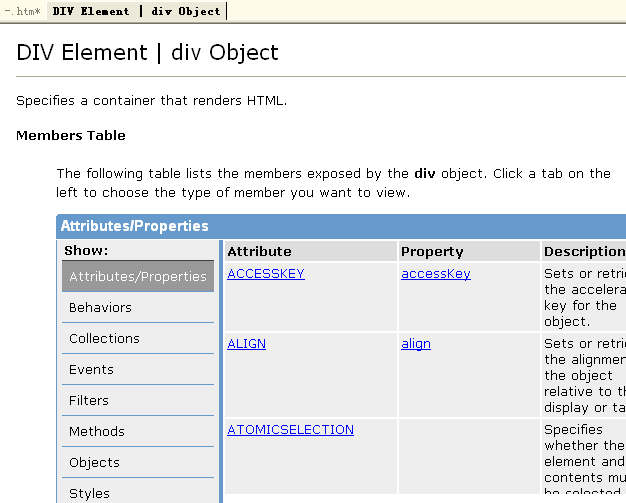Click the Property column header
This screenshot has width=626, height=503.
[x=432, y=252]
